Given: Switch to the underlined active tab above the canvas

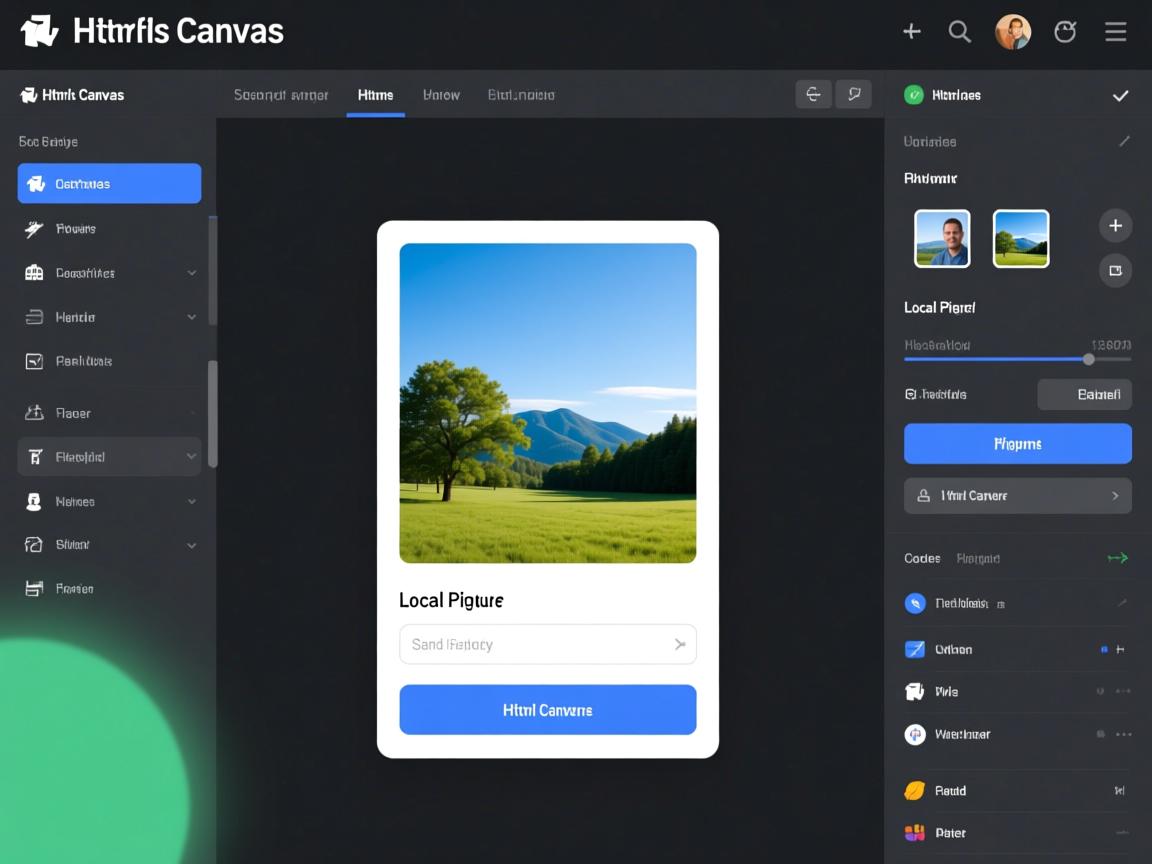Looking at the screenshot, I should tap(375, 95).
